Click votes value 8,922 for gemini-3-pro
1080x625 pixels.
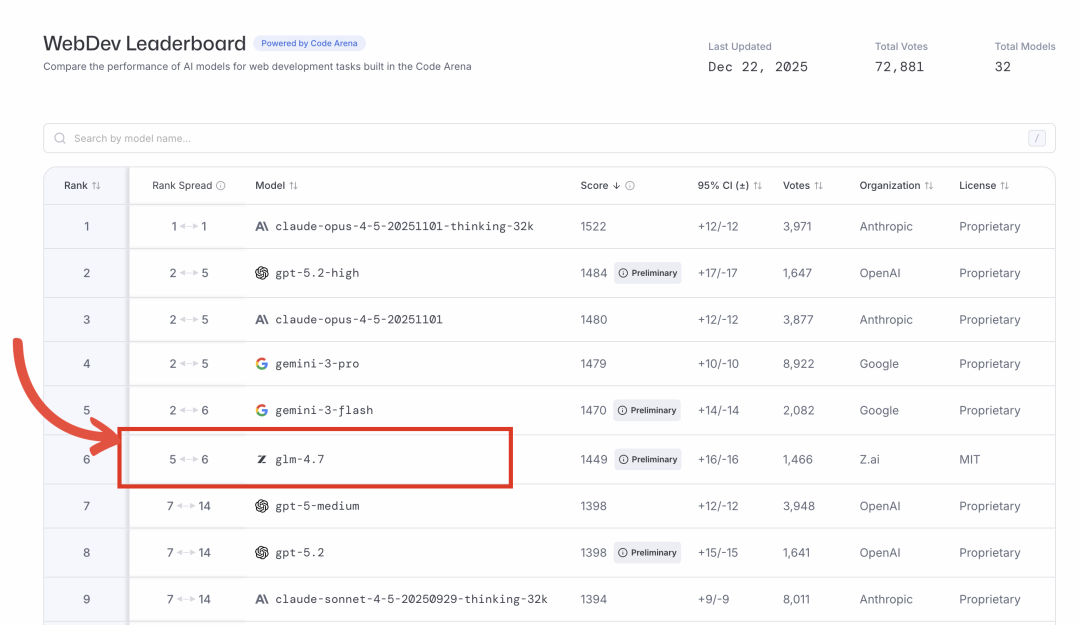(798, 364)
